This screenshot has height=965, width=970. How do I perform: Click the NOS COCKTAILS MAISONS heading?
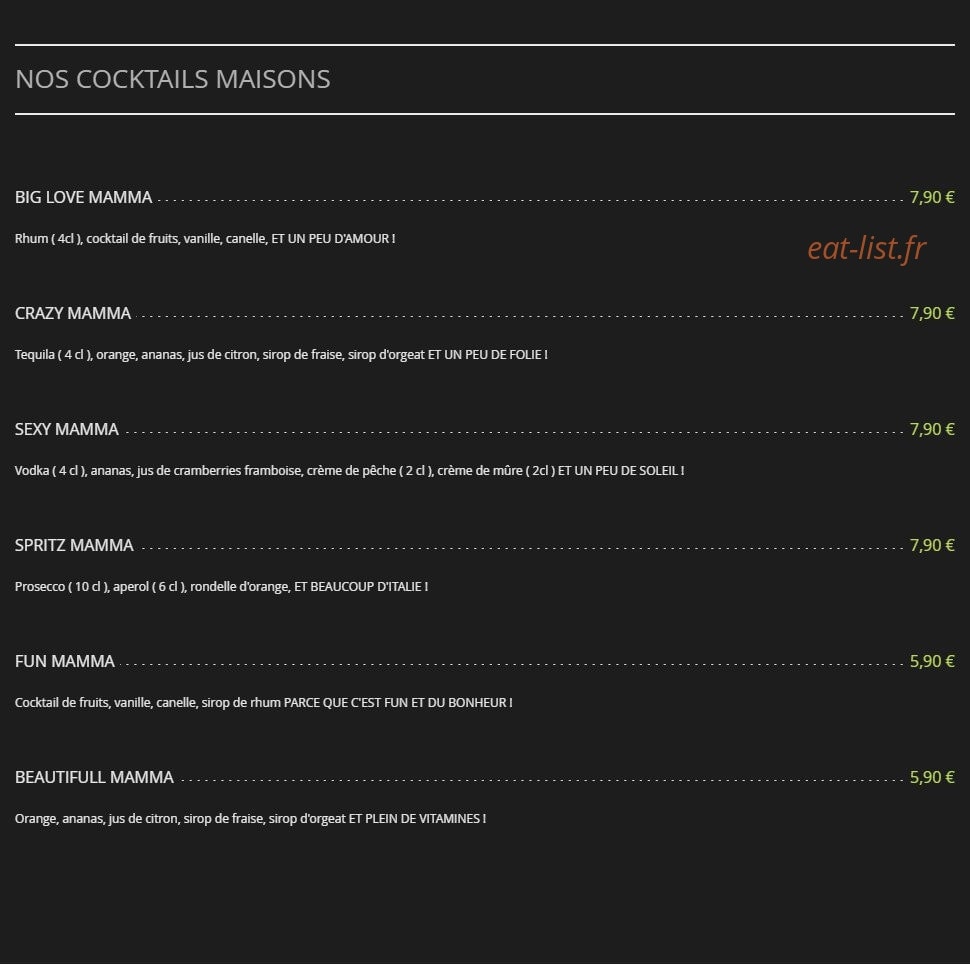pos(173,79)
